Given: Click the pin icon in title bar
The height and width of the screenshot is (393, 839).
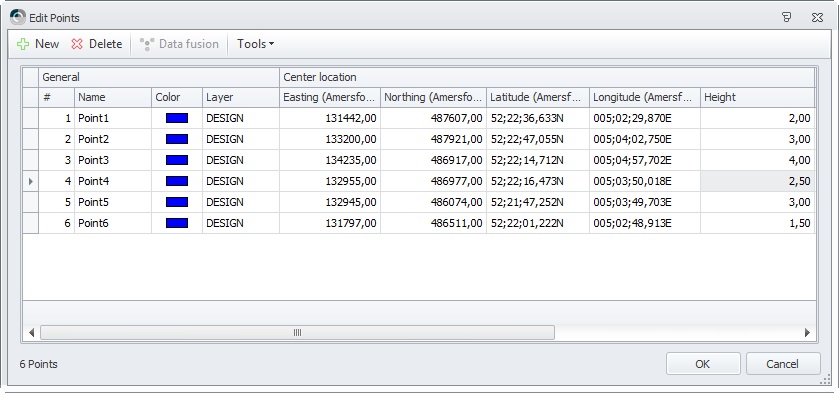Looking at the screenshot, I should [x=787, y=17].
